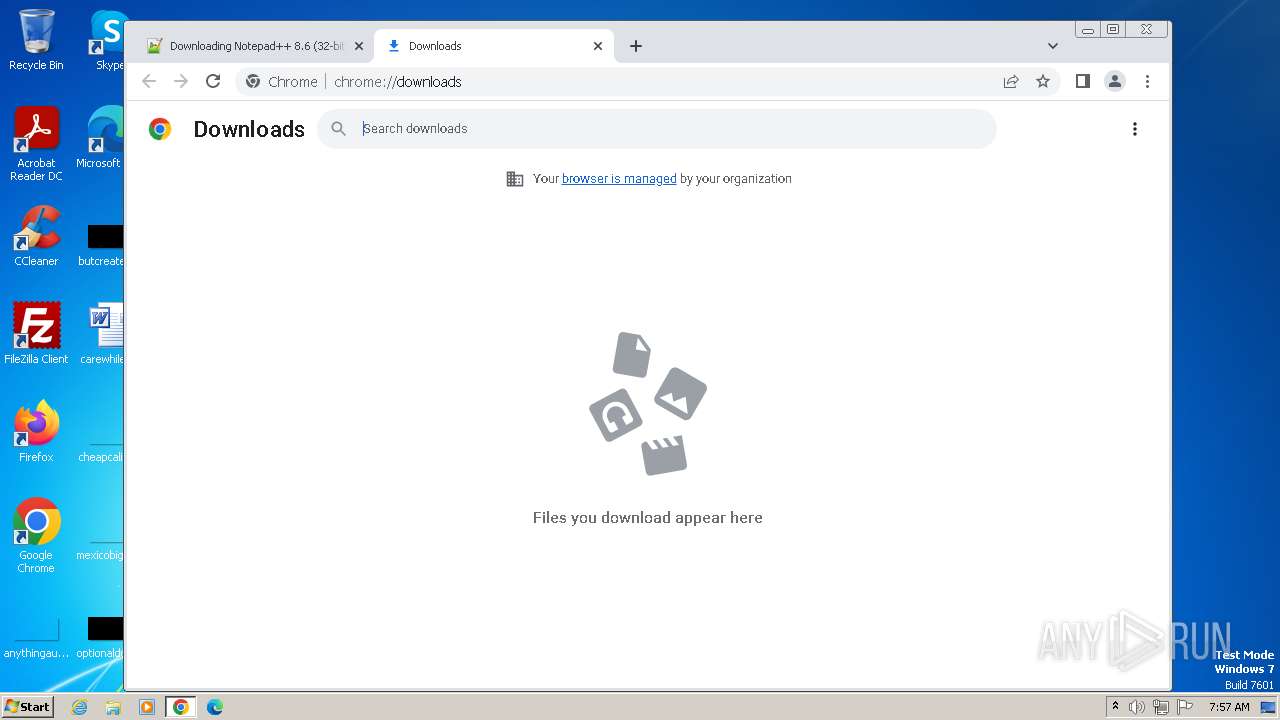
Task: Open Windows Explorer from the taskbar
Action: point(113,707)
